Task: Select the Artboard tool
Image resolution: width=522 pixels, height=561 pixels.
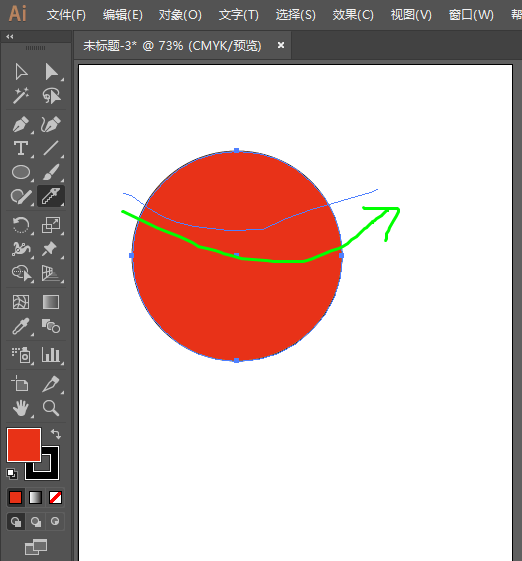Action: click(21, 384)
